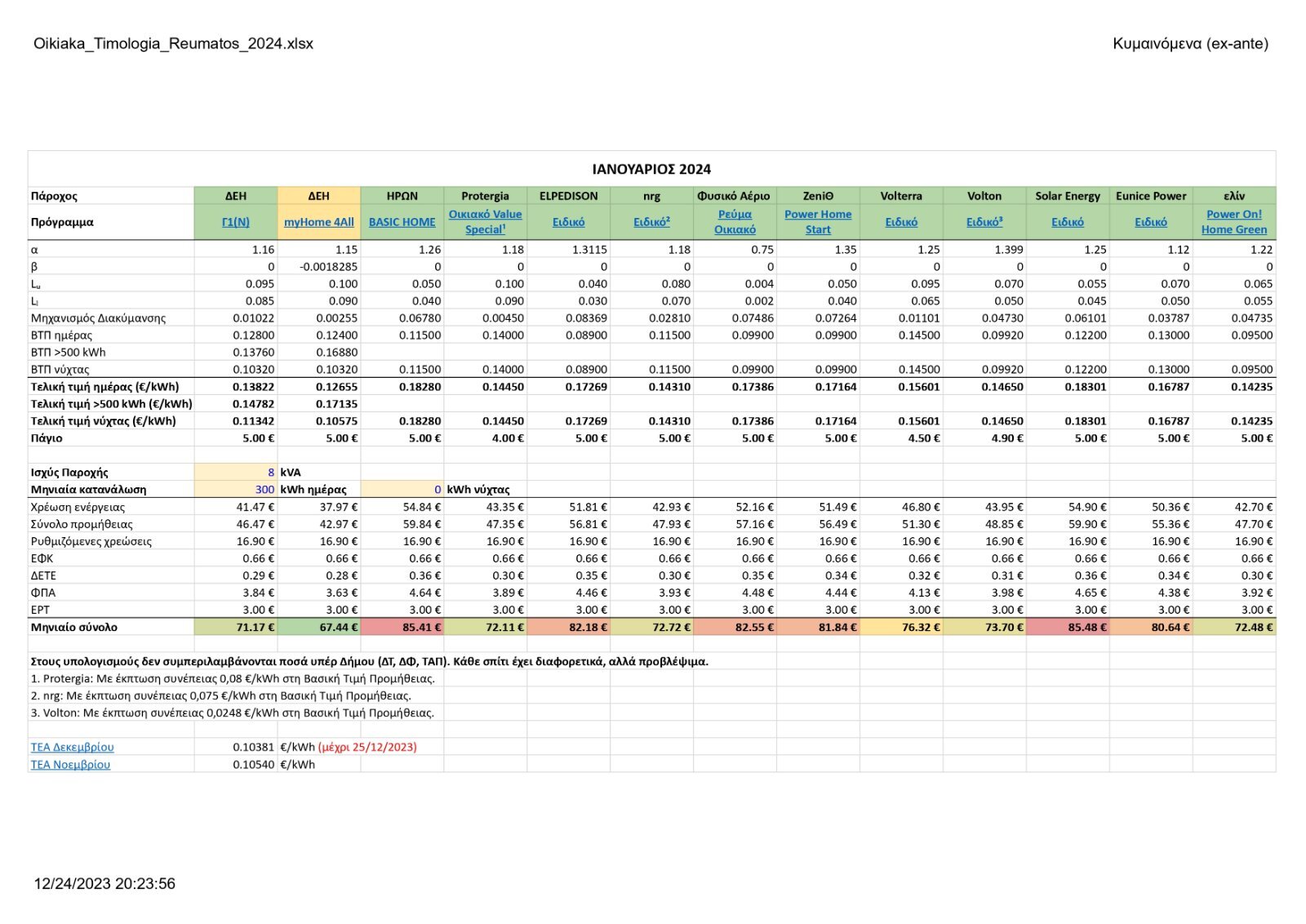Select the ελίν header cell

tap(1234, 196)
